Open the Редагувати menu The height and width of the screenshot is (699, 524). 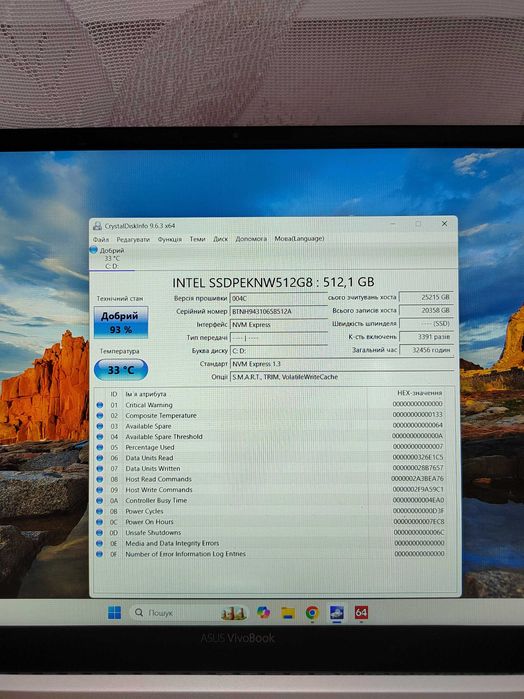133,239
